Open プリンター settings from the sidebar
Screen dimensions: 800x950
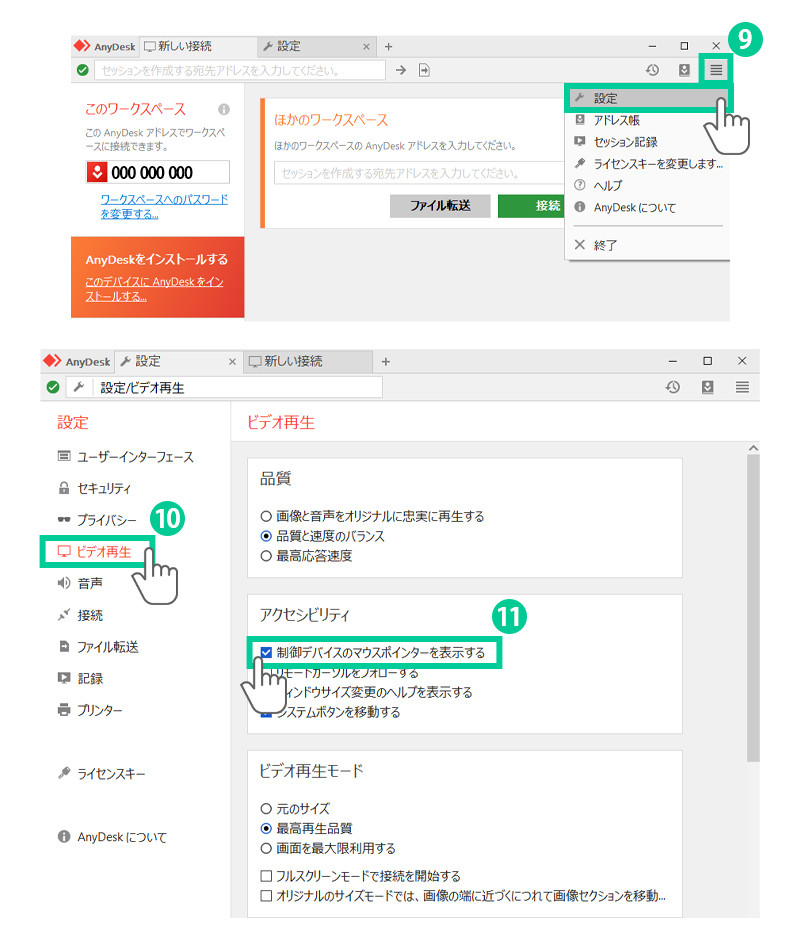100,710
